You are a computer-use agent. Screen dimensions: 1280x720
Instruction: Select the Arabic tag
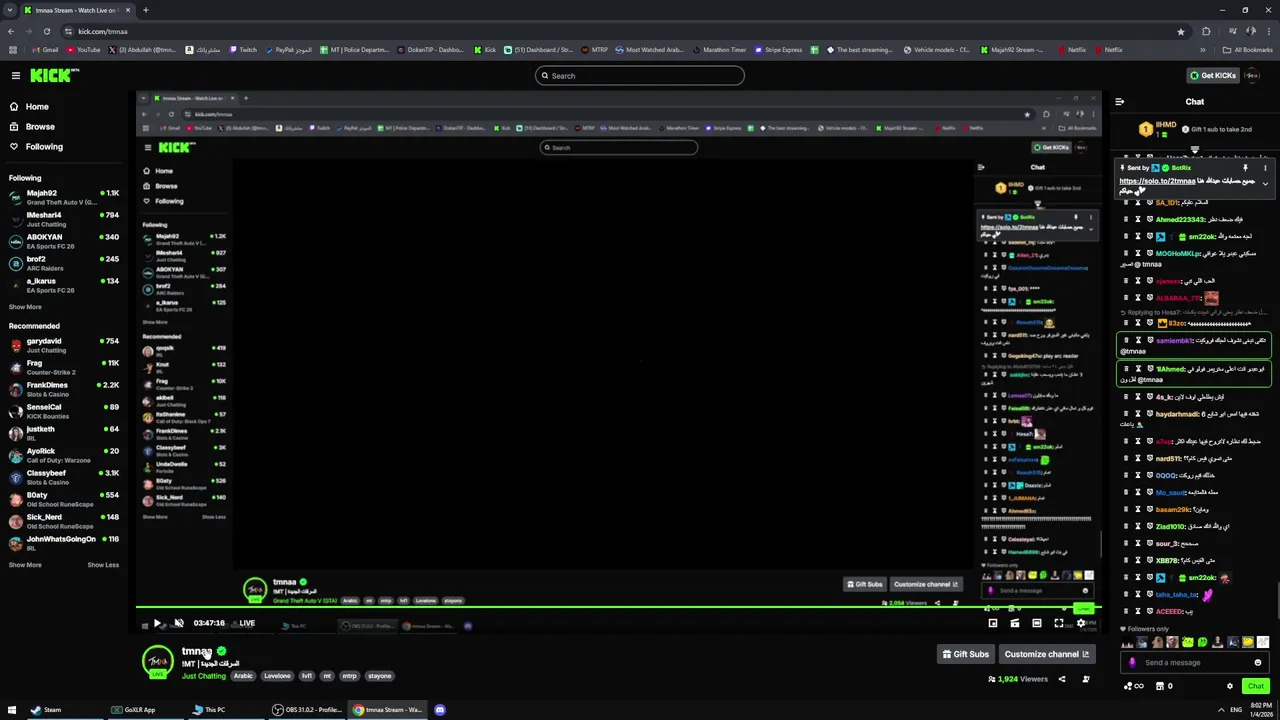point(243,676)
